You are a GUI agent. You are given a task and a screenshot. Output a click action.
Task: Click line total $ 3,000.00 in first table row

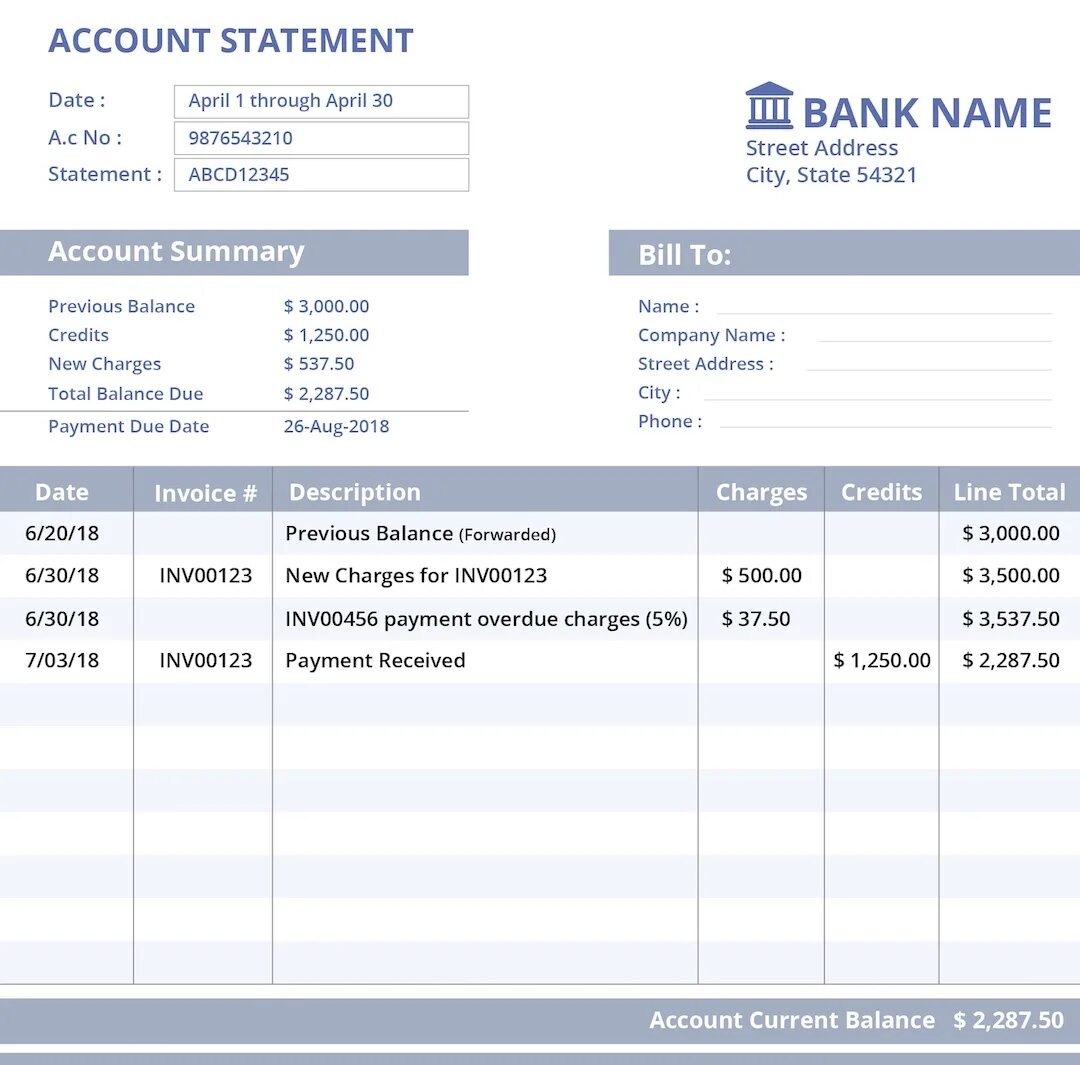(1010, 533)
